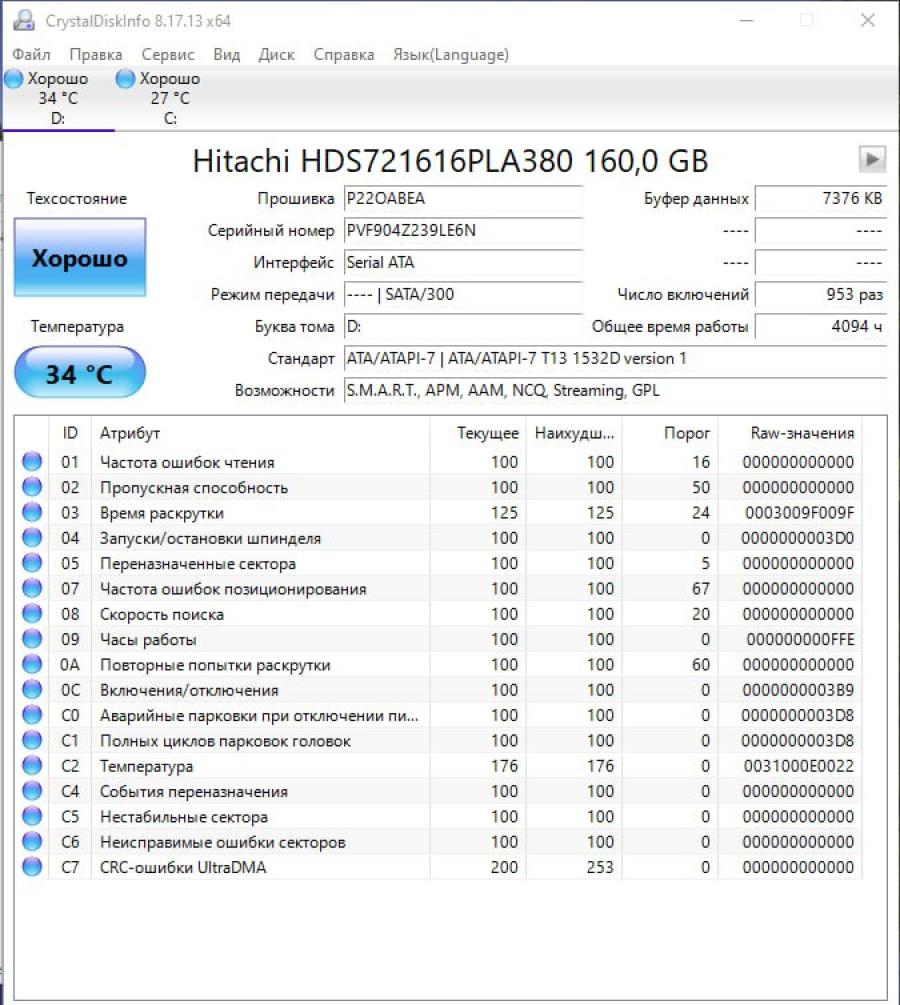The image size is (900, 1005).
Task: Click the blue status circle above drive C:
Action: [124, 78]
